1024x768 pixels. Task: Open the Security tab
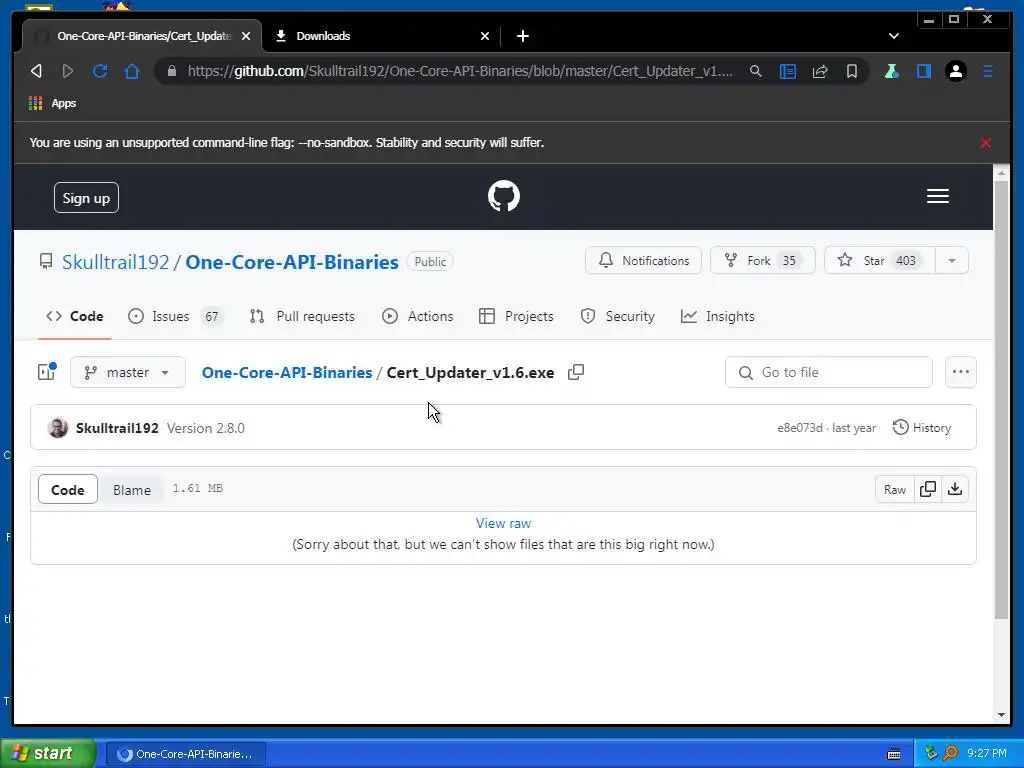click(618, 316)
